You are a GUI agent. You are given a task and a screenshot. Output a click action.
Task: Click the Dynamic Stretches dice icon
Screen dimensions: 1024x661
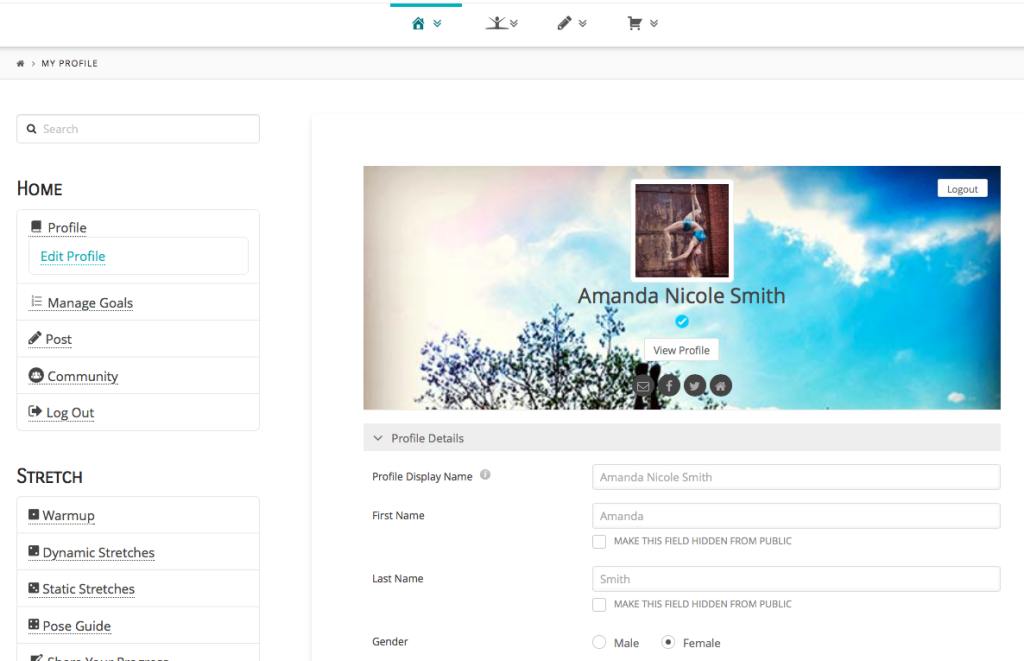click(x=34, y=551)
